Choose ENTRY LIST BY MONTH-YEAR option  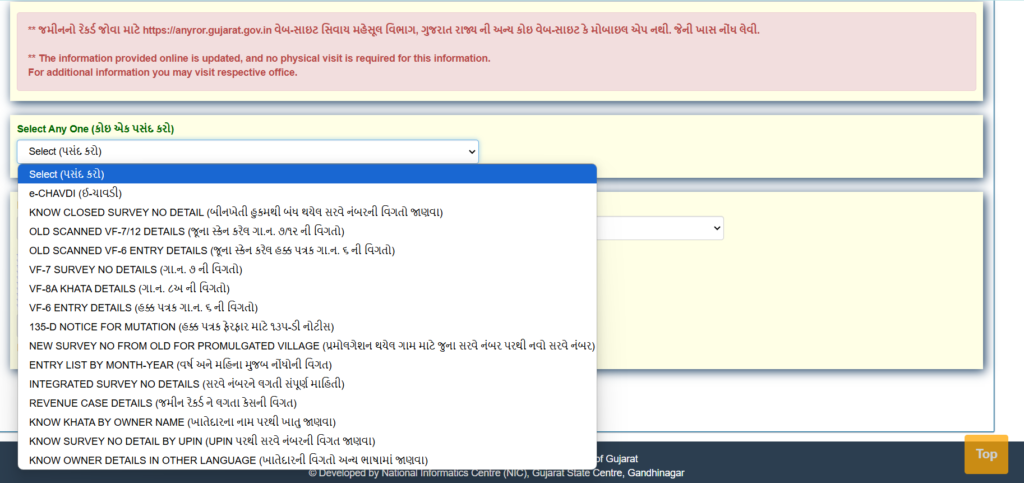click(307, 364)
